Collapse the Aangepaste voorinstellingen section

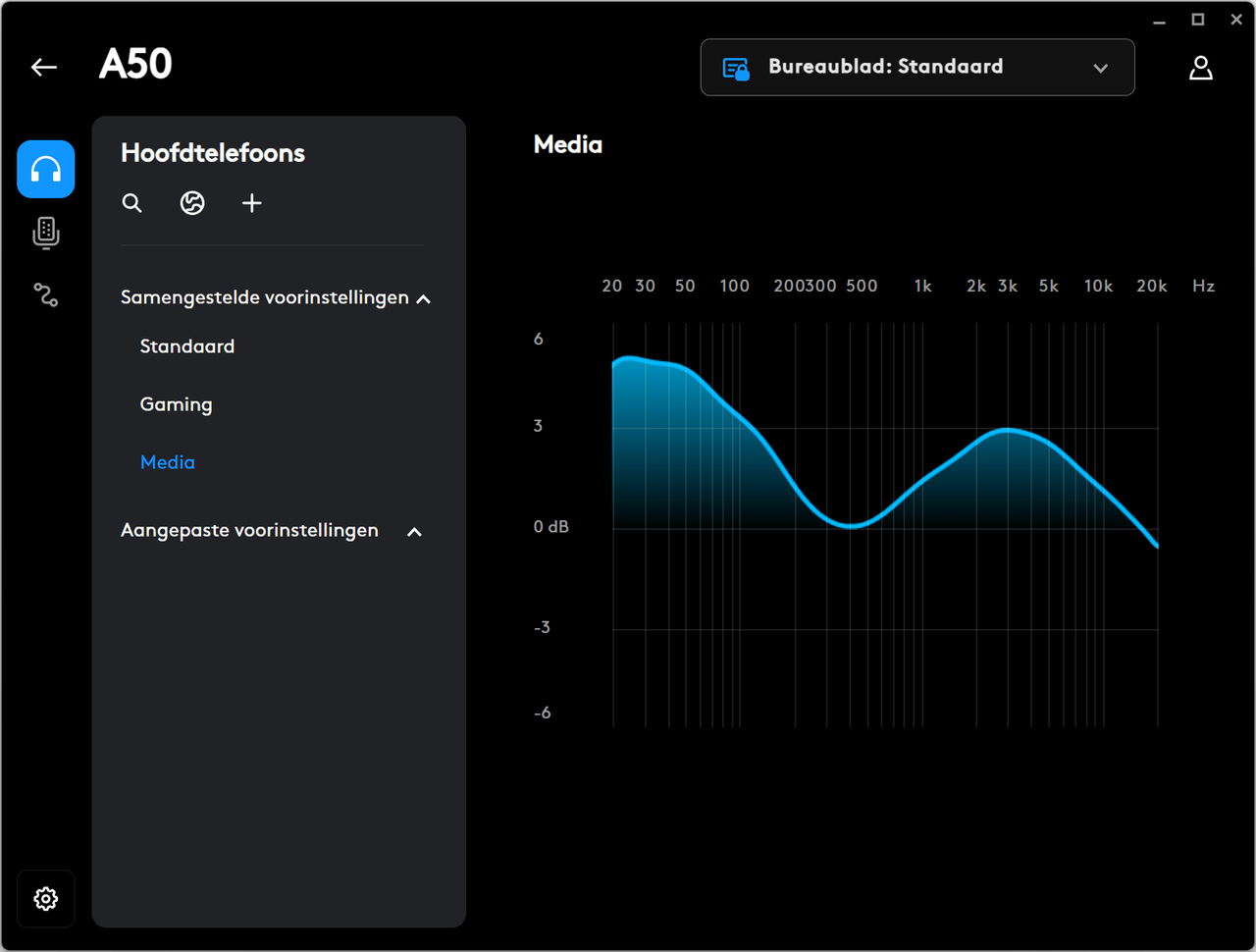414,532
